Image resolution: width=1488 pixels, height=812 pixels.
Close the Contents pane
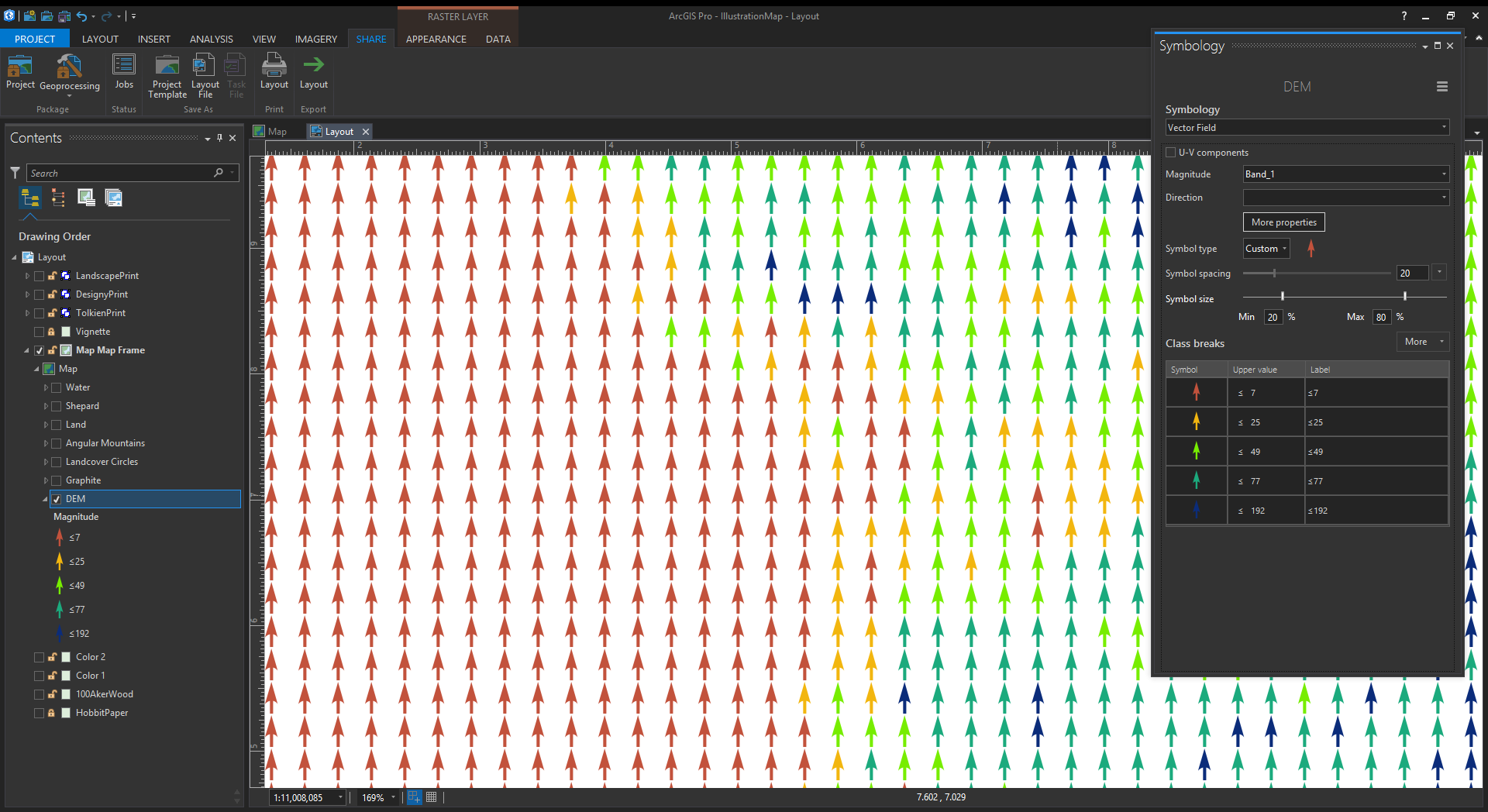pyautogui.click(x=232, y=138)
